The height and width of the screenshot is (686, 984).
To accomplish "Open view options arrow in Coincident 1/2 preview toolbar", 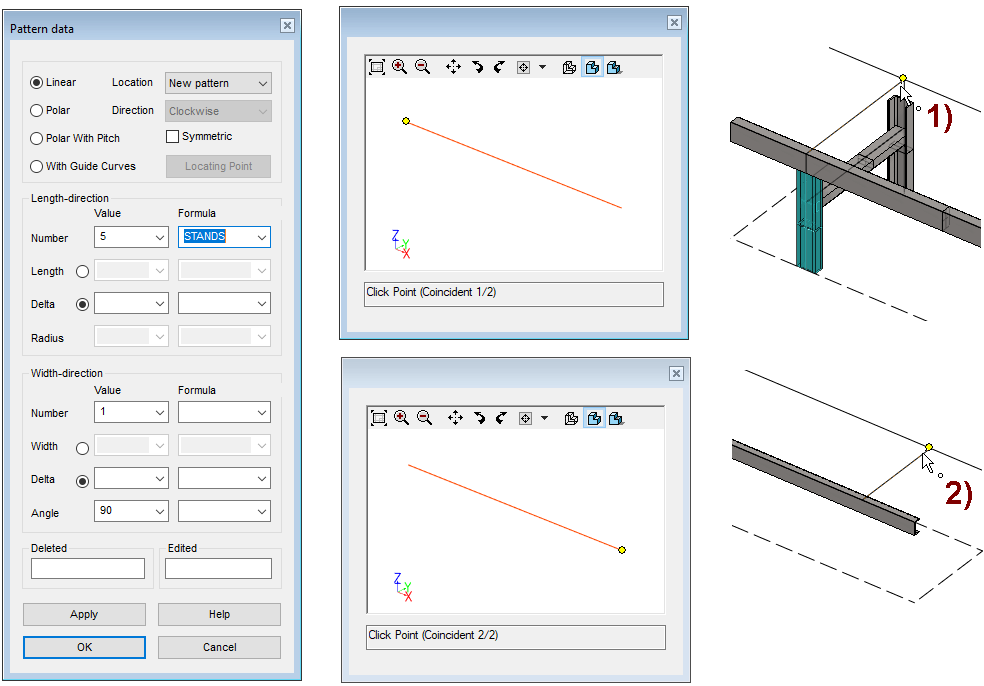I will (542, 67).
